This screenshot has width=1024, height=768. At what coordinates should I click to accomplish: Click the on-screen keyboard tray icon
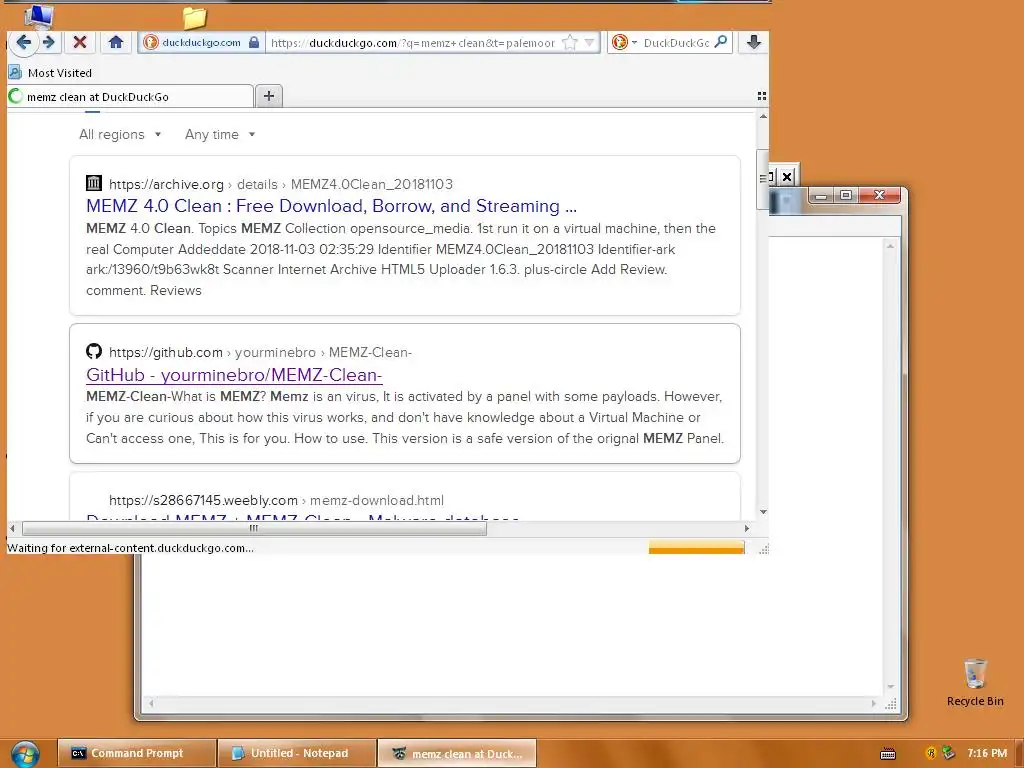(x=888, y=754)
